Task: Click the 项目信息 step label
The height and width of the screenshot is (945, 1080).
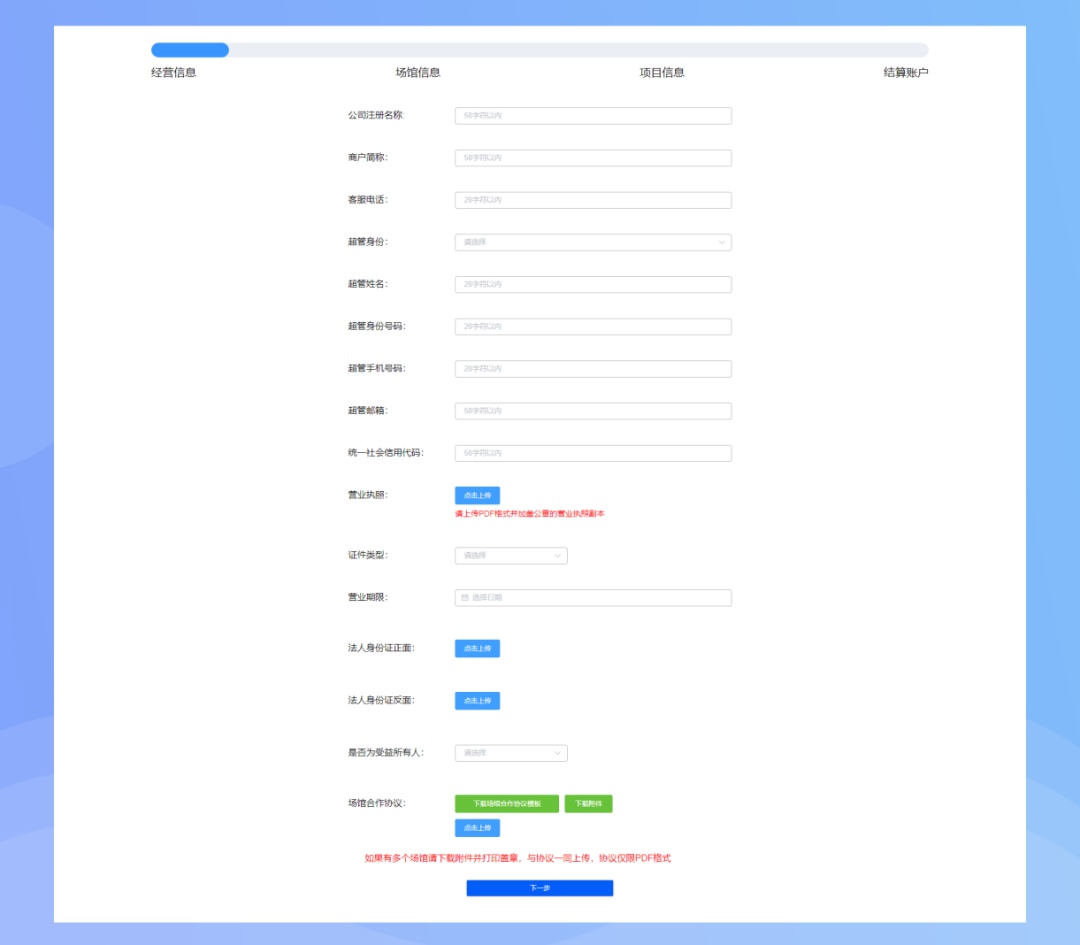Action: 662,73
